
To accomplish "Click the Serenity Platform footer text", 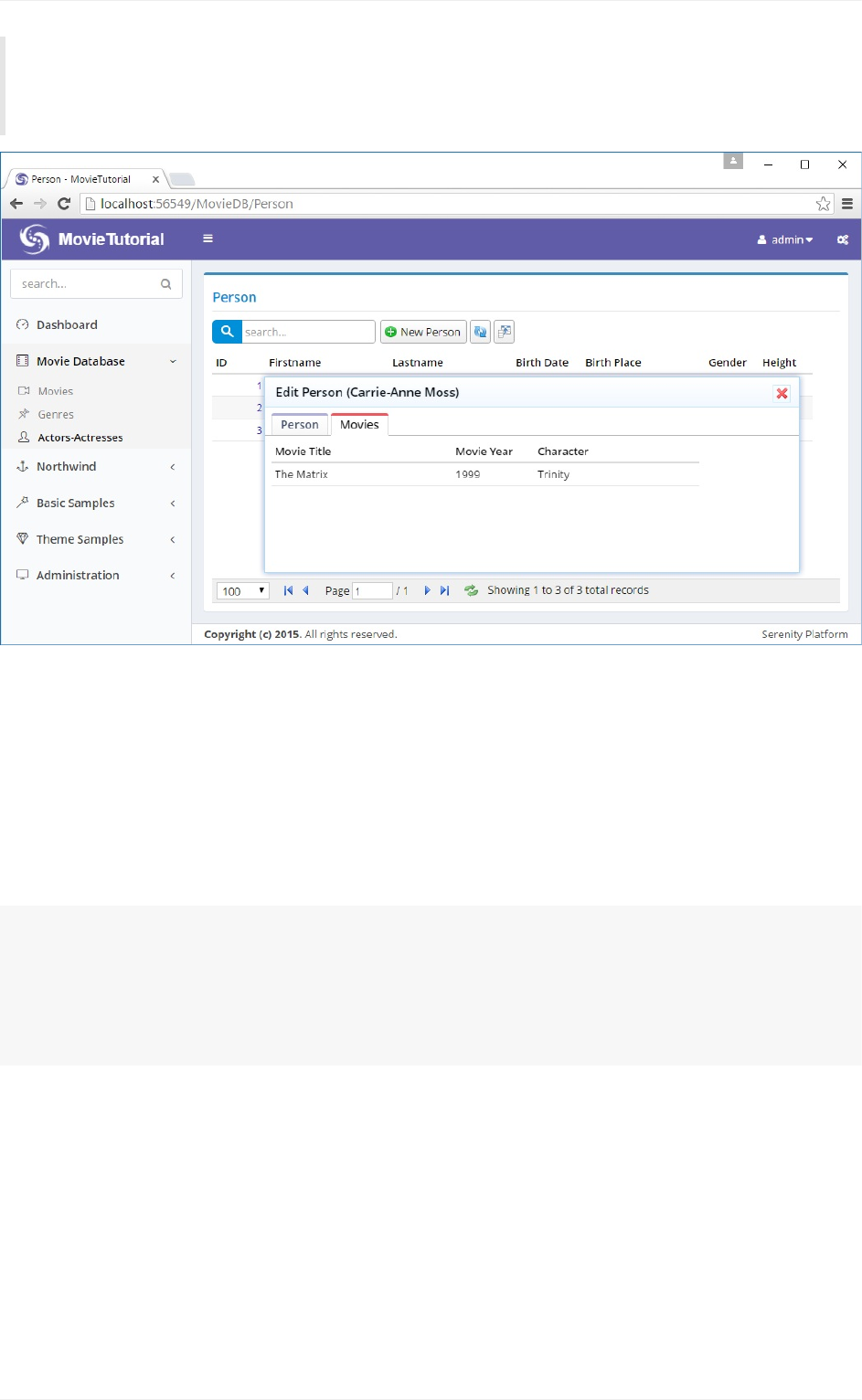I will 804,634.
